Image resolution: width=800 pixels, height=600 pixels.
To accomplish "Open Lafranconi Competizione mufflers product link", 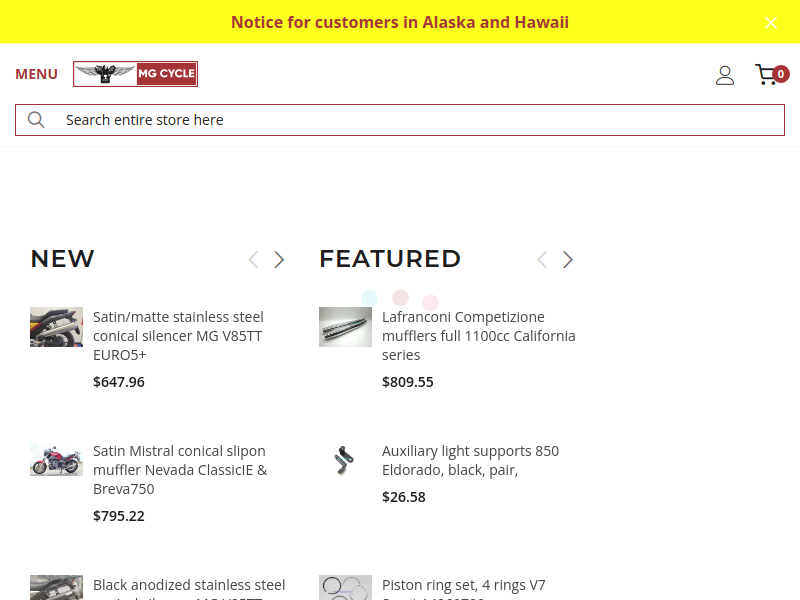I will pos(479,336).
